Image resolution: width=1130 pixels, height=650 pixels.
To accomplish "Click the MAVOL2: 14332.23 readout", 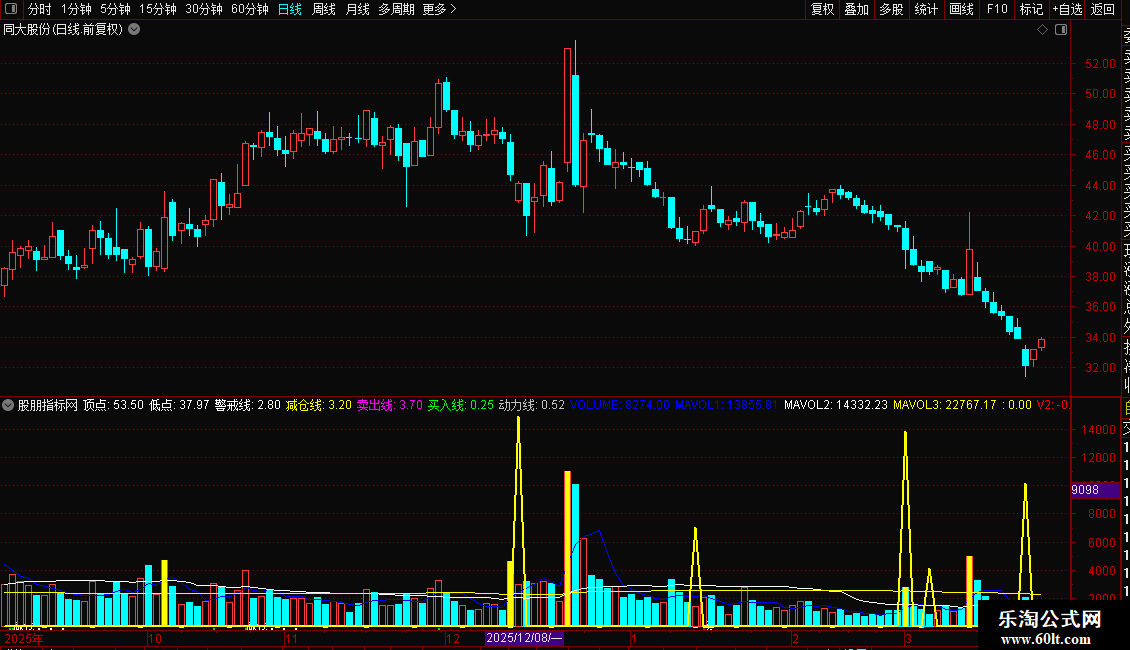I will [836, 405].
